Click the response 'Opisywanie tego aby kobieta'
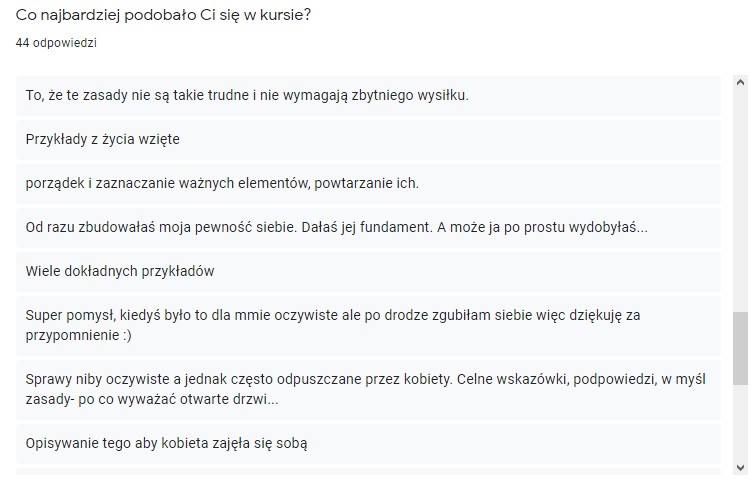The image size is (754, 484). coord(368,443)
